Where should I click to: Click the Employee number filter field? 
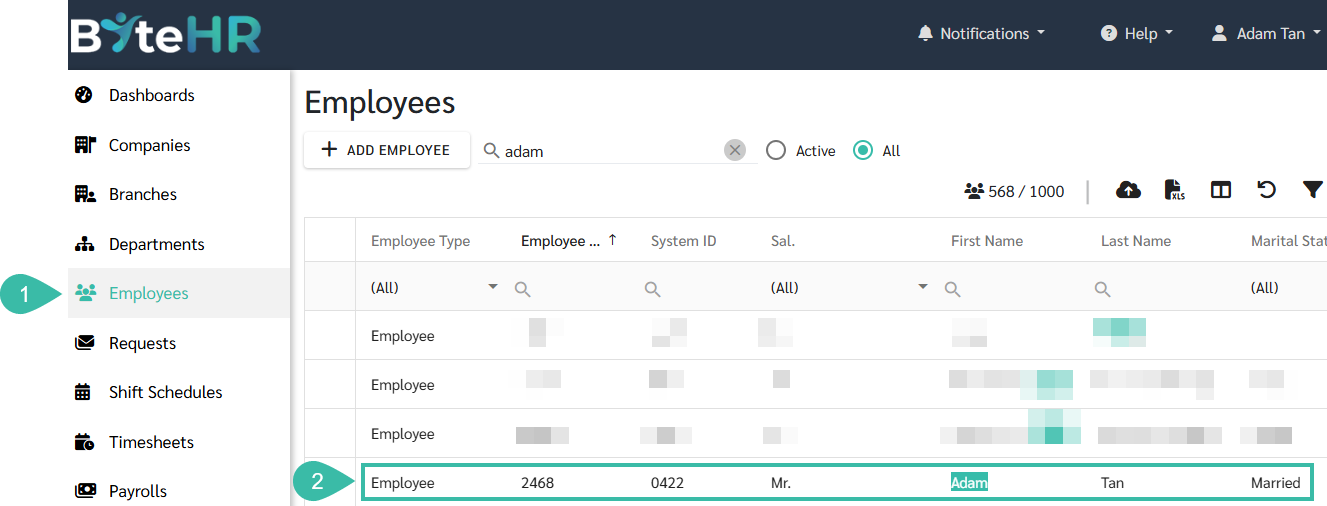[572, 288]
